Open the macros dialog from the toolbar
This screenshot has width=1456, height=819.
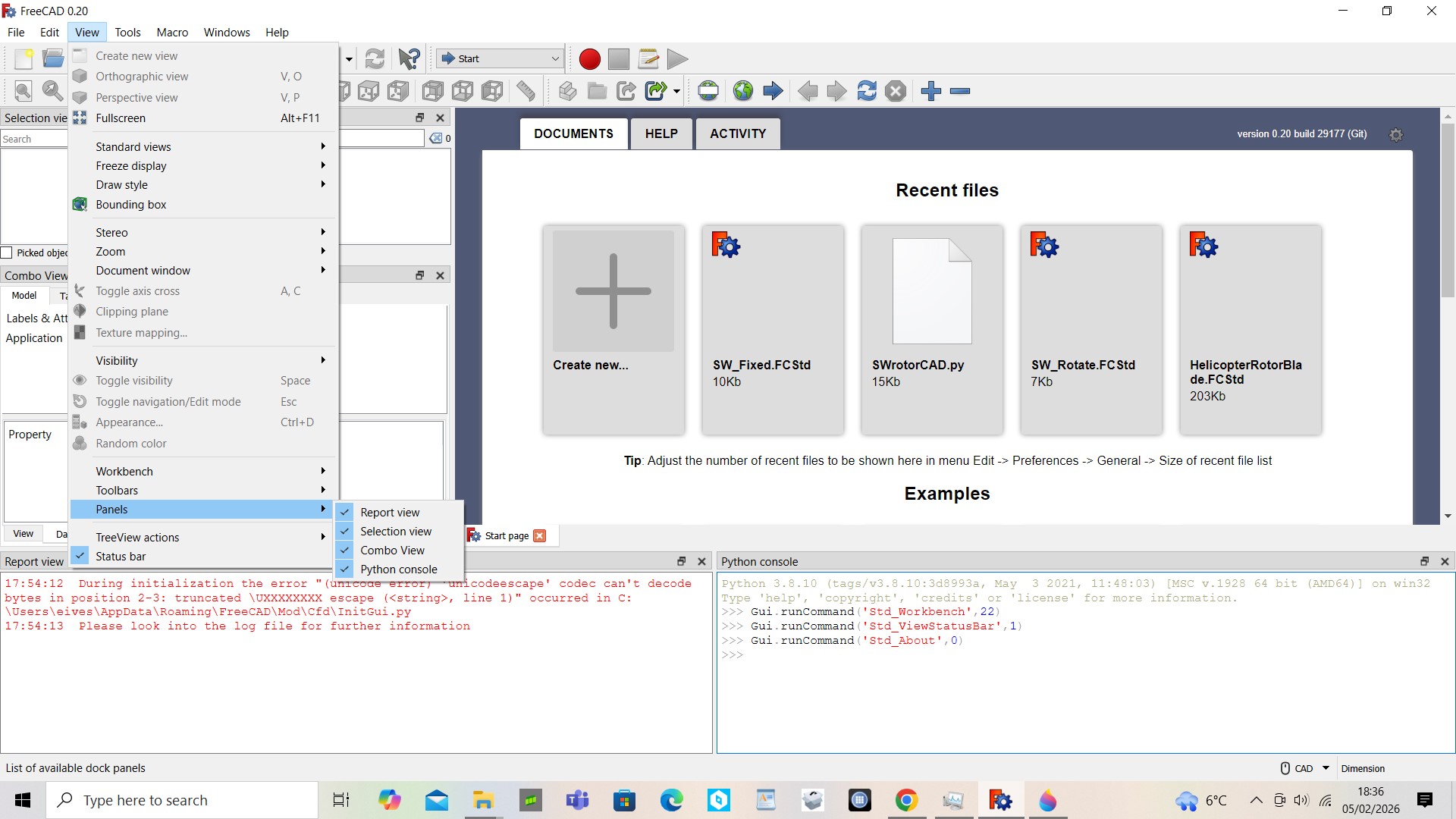(x=648, y=58)
